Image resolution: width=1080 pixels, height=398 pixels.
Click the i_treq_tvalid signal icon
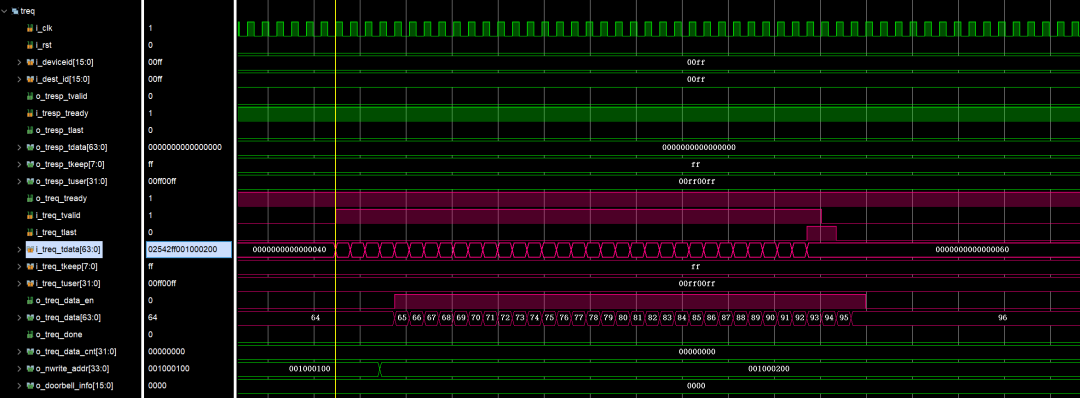pyautogui.click(x=30, y=216)
